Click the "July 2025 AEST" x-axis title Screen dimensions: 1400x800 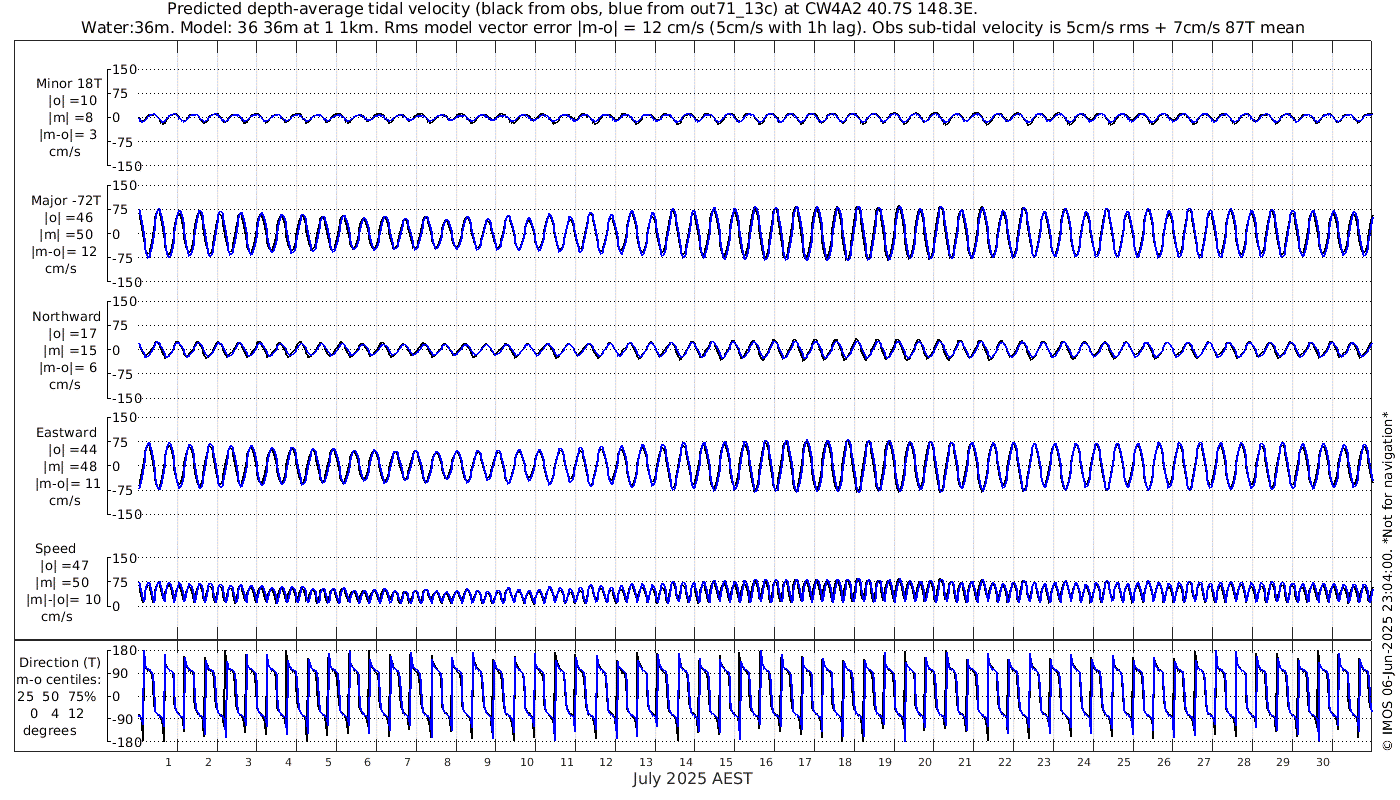coord(693,778)
